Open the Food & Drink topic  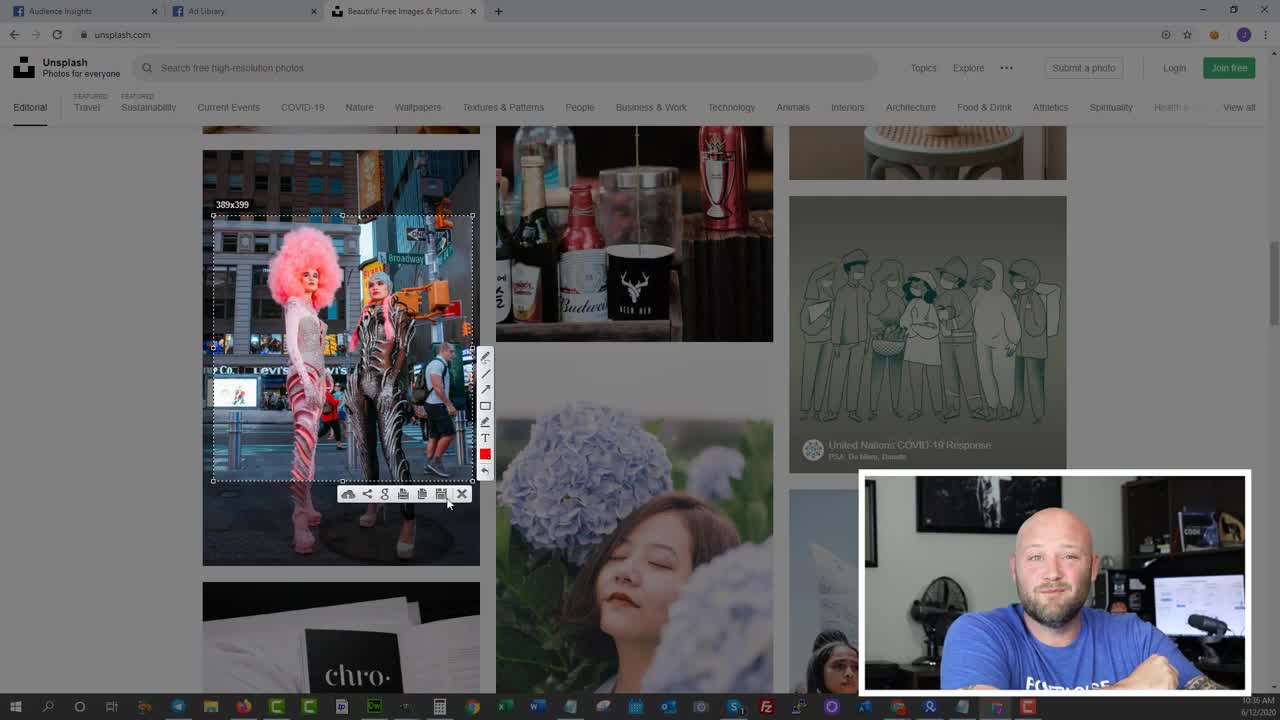[984, 107]
